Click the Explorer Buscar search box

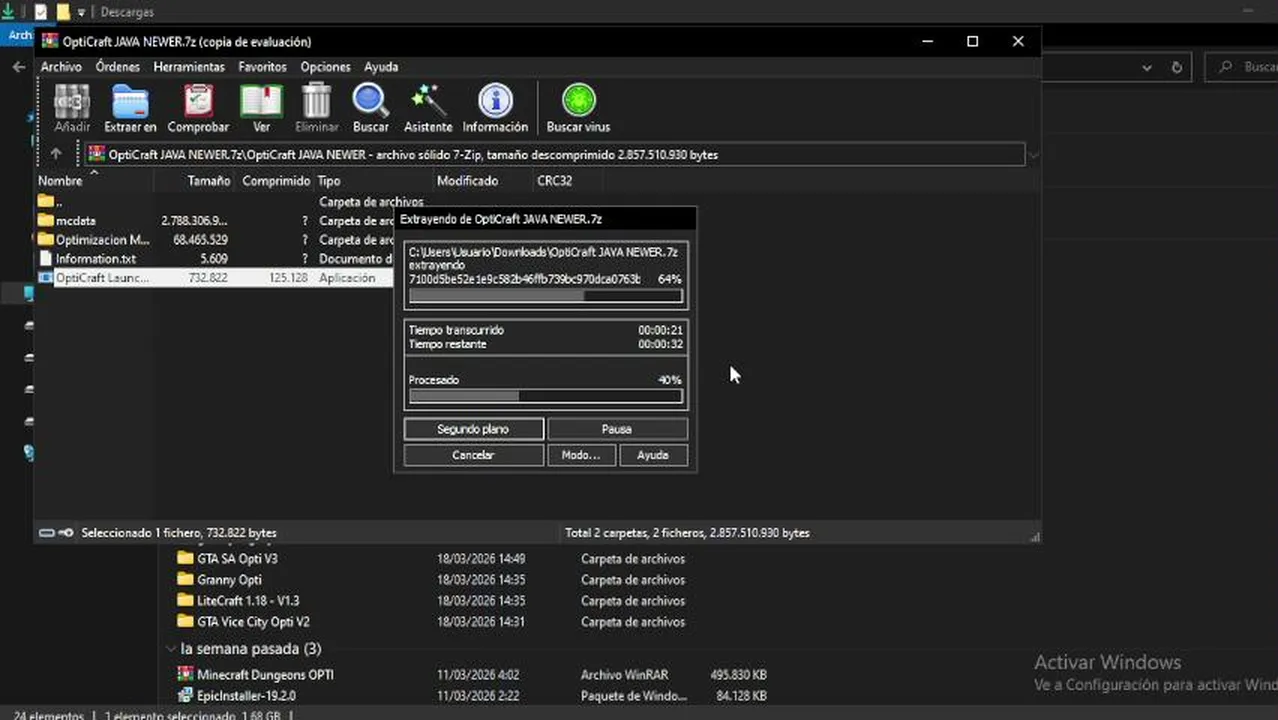pos(1241,67)
